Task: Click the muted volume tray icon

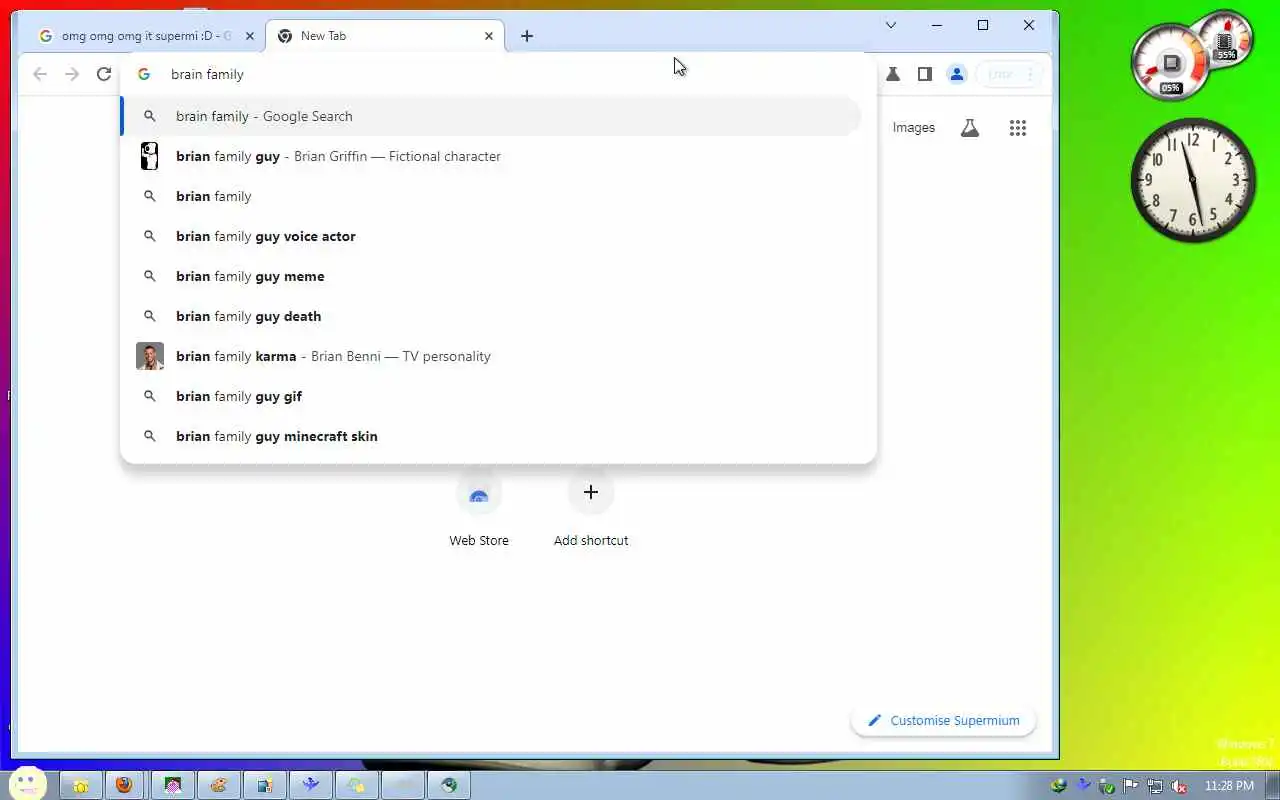Action: click(x=1179, y=786)
